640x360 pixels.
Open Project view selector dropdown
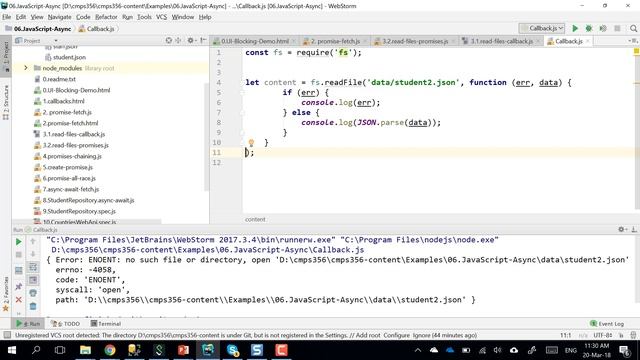point(56,41)
